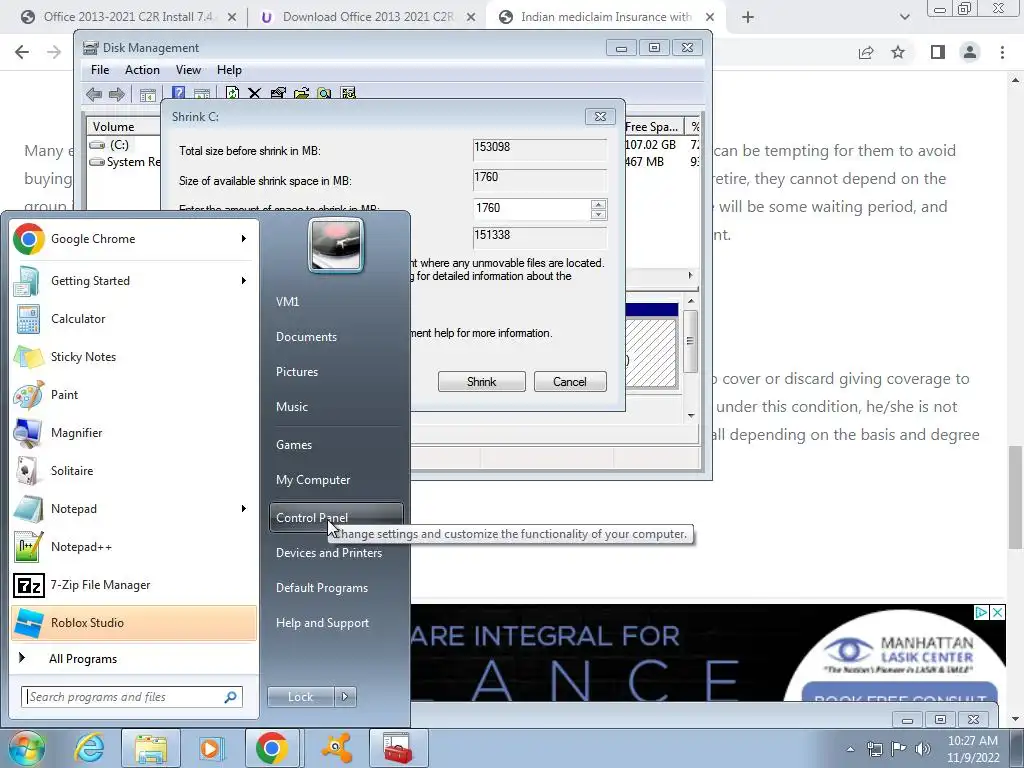Open 7-Zip File Manager
Screen dimensions: 1024x768
134,584
